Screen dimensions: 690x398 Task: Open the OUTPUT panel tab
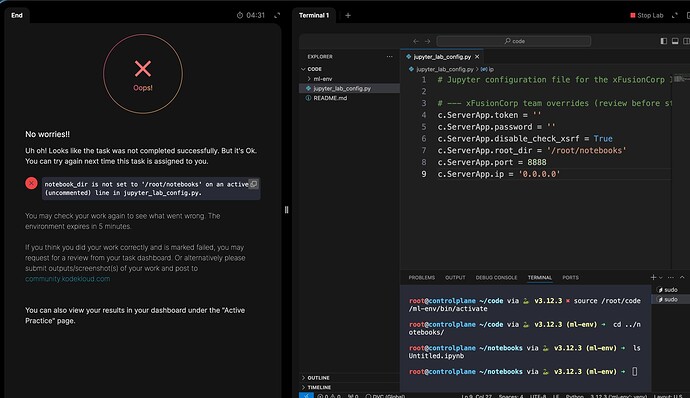tap(455, 277)
